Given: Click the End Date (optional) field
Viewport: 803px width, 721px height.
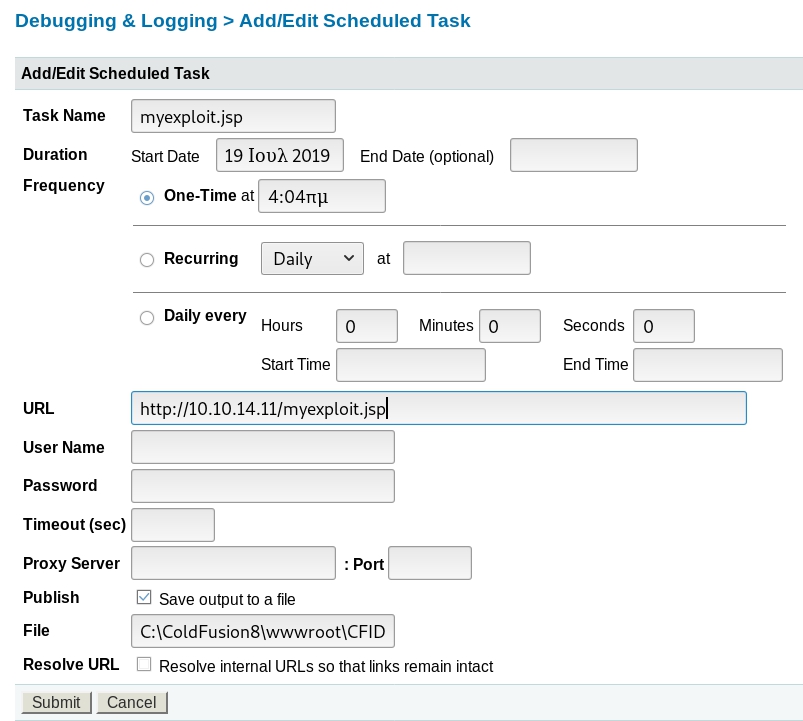Looking at the screenshot, I should point(574,155).
